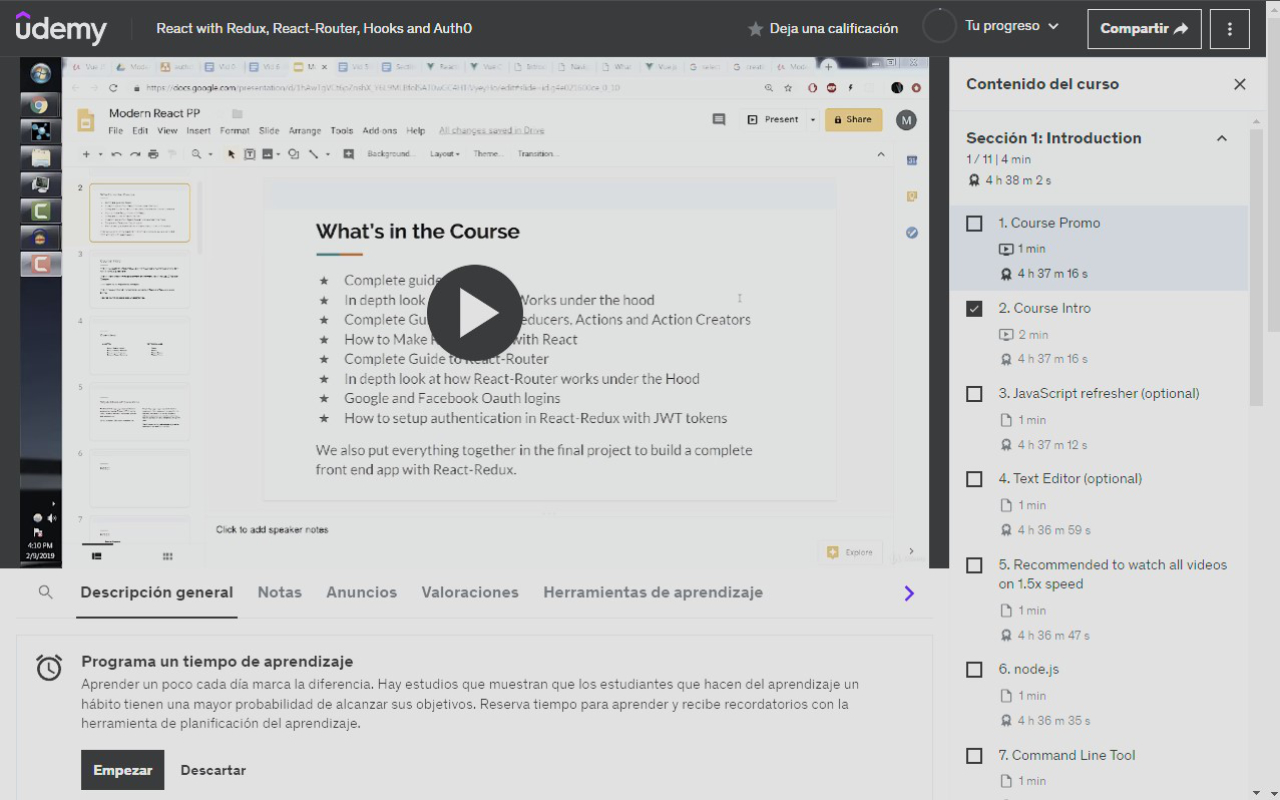Click the Udemy logo
The height and width of the screenshot is (800, 1280).
(x=61, y=28)
